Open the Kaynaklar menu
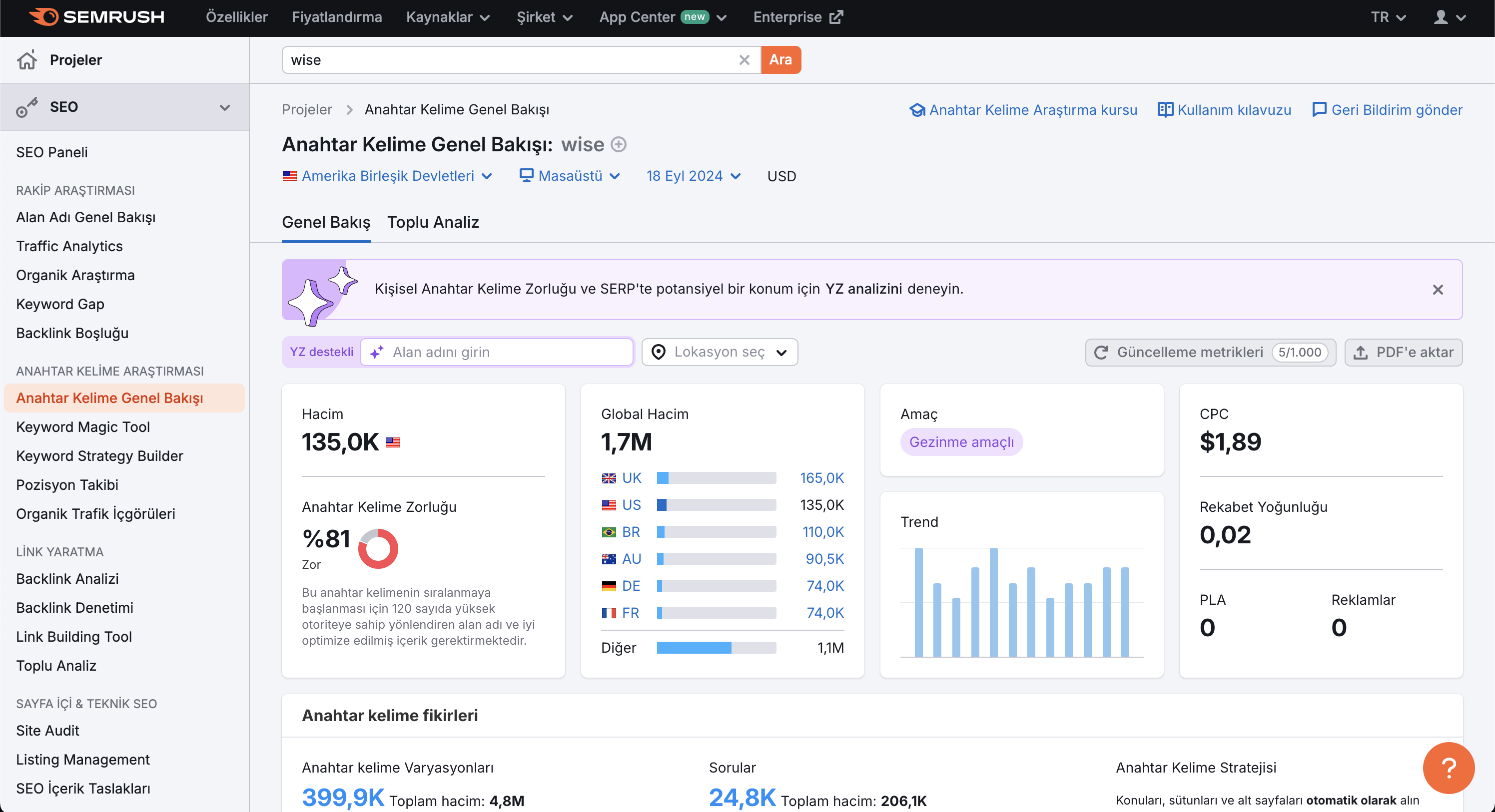Image resolution: width=1495 pixels, height=812 pixels. pyautogui.click(x=448, y=17)
